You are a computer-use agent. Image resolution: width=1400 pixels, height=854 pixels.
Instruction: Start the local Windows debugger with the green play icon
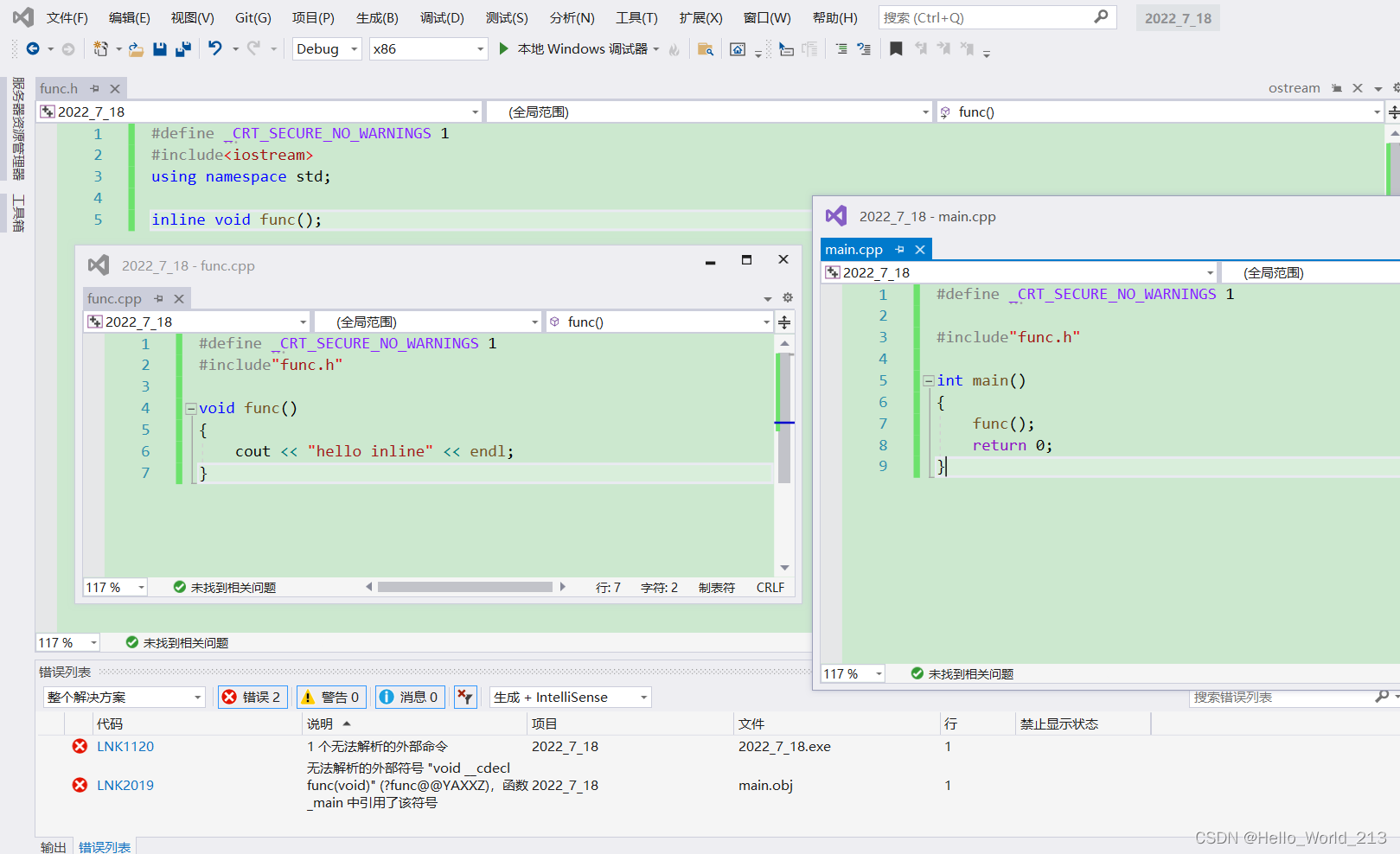coord(504,48)
